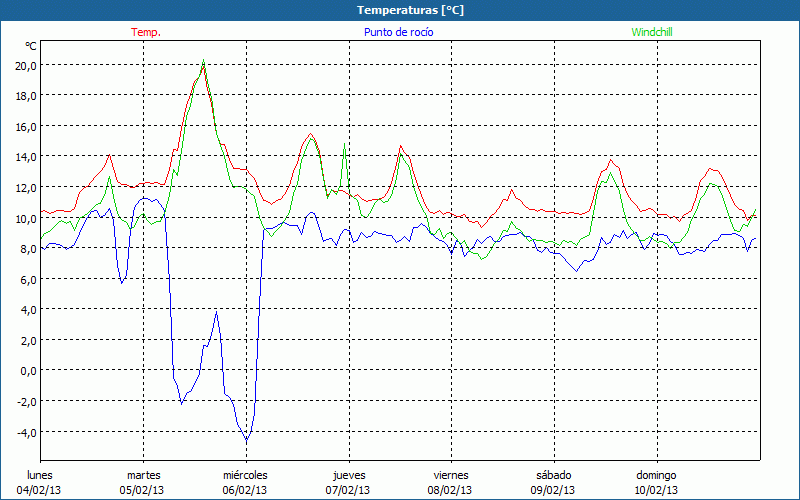
Task: Click the 06/02/13 date label
Action: pos(245,490)
